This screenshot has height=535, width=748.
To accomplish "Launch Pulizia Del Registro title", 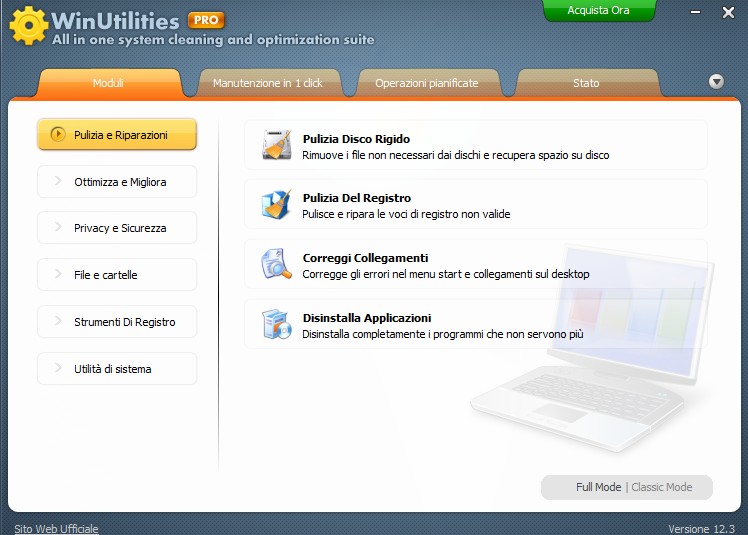I will tap(357, 198).
